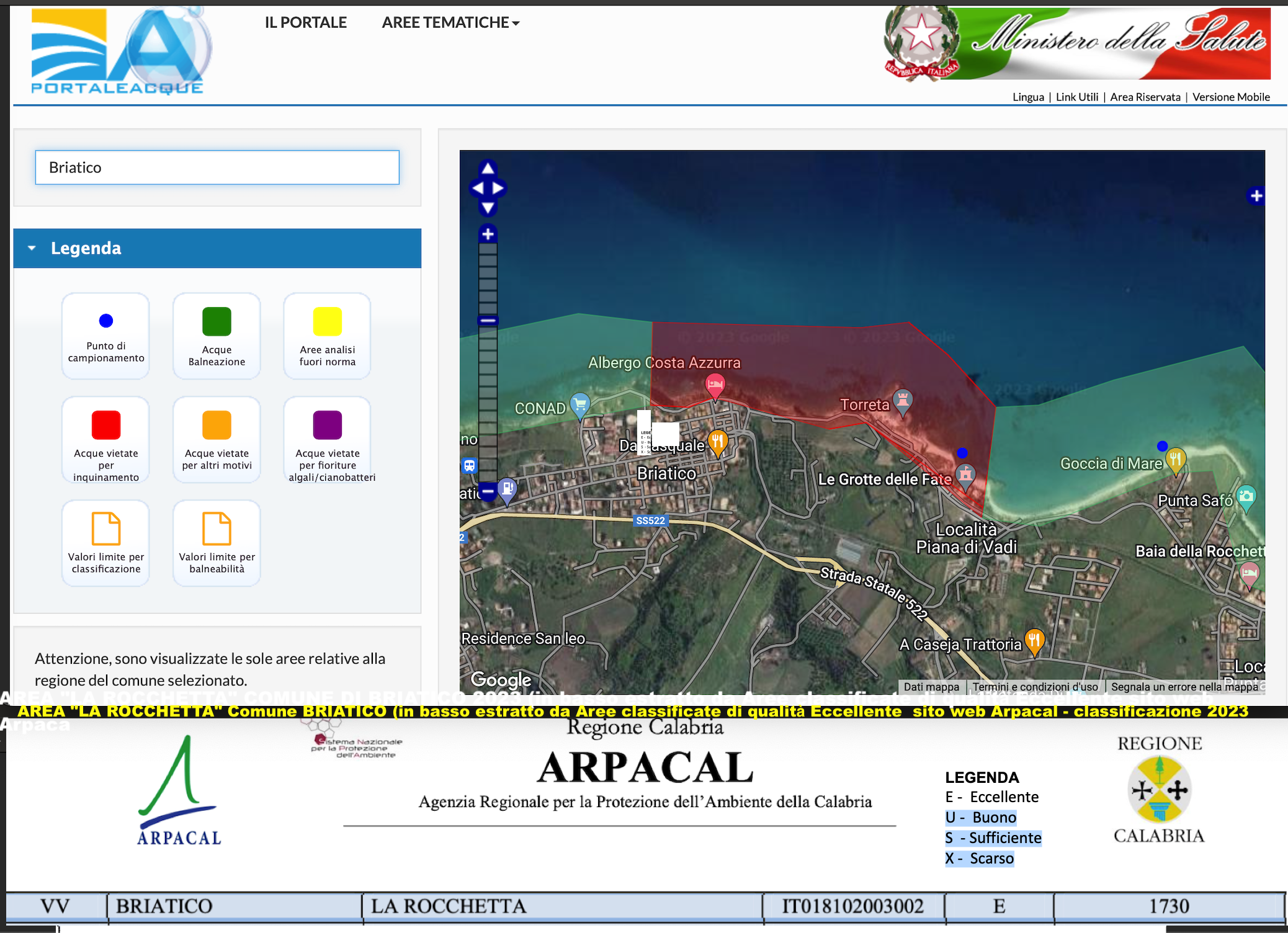The width and height of the screenshot is (1288, 933).
Task: Switch to Versione Mobile
Action: coord(1231,97)
